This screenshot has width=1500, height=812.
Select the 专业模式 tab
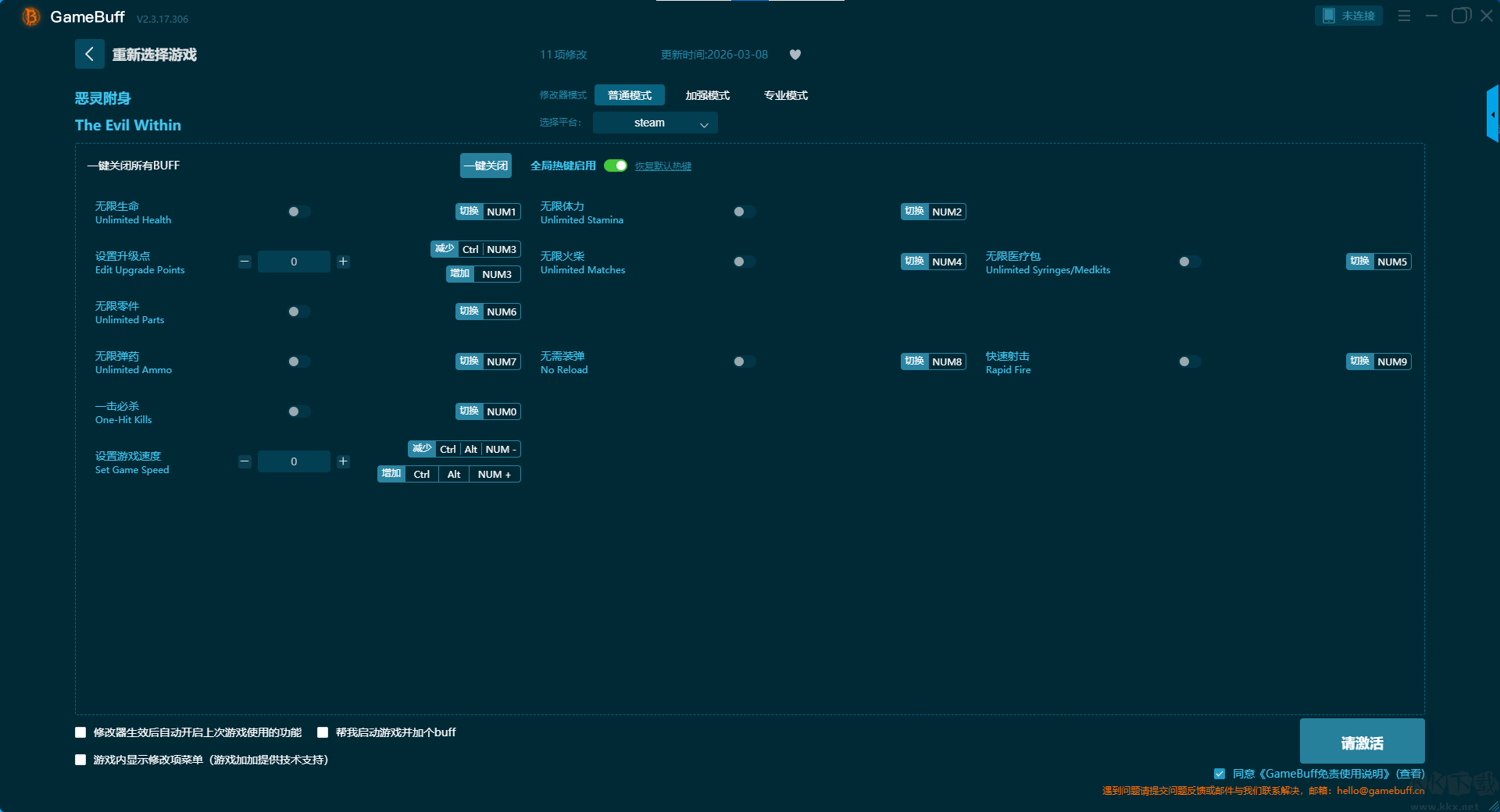coord(785,95)
